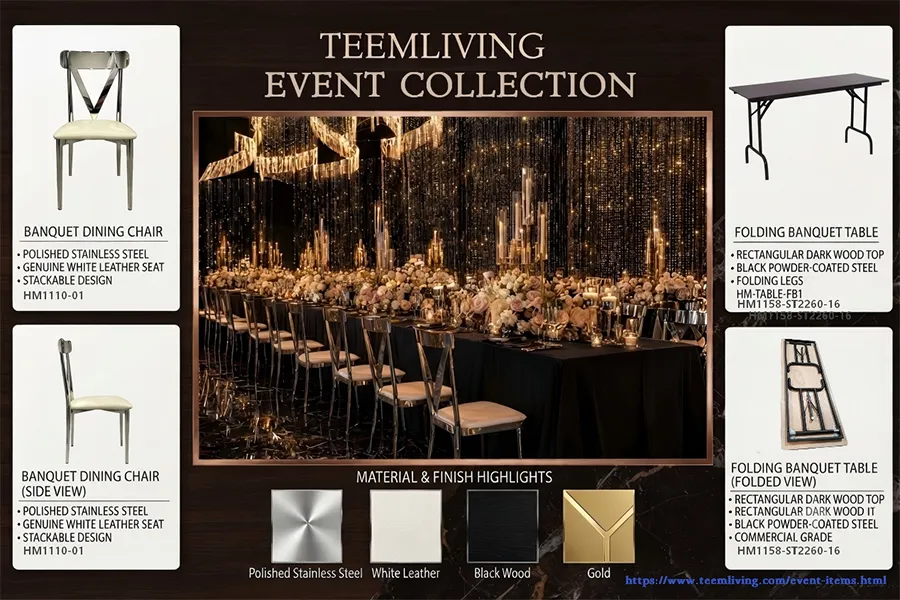Click the FOLDING BANQUET TABLE (FOLDED VIEW) heading
The height and width of the screenshot is (600, 900).
tap(804, 475)
